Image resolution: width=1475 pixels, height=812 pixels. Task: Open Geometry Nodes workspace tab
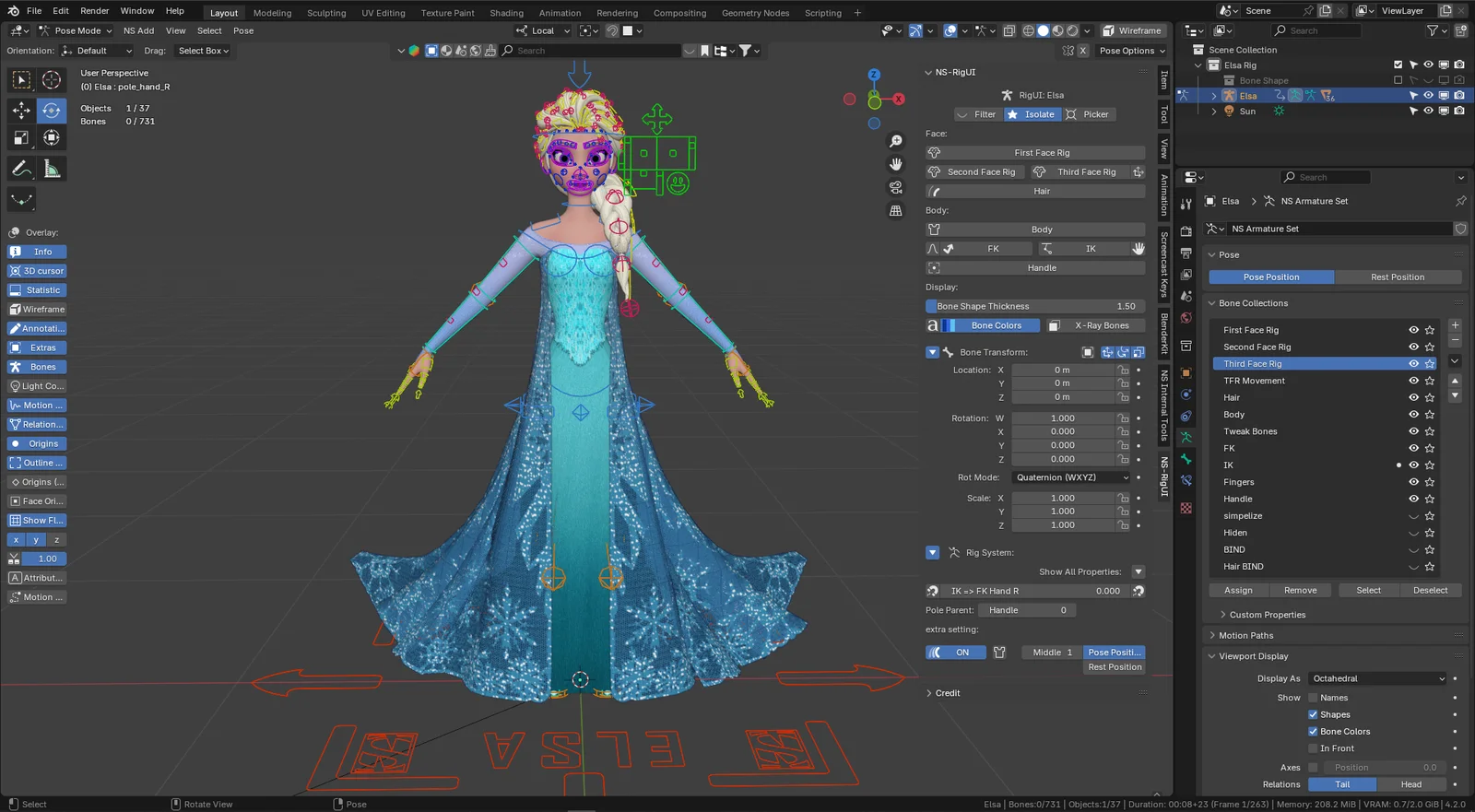[x=755, y=13]
